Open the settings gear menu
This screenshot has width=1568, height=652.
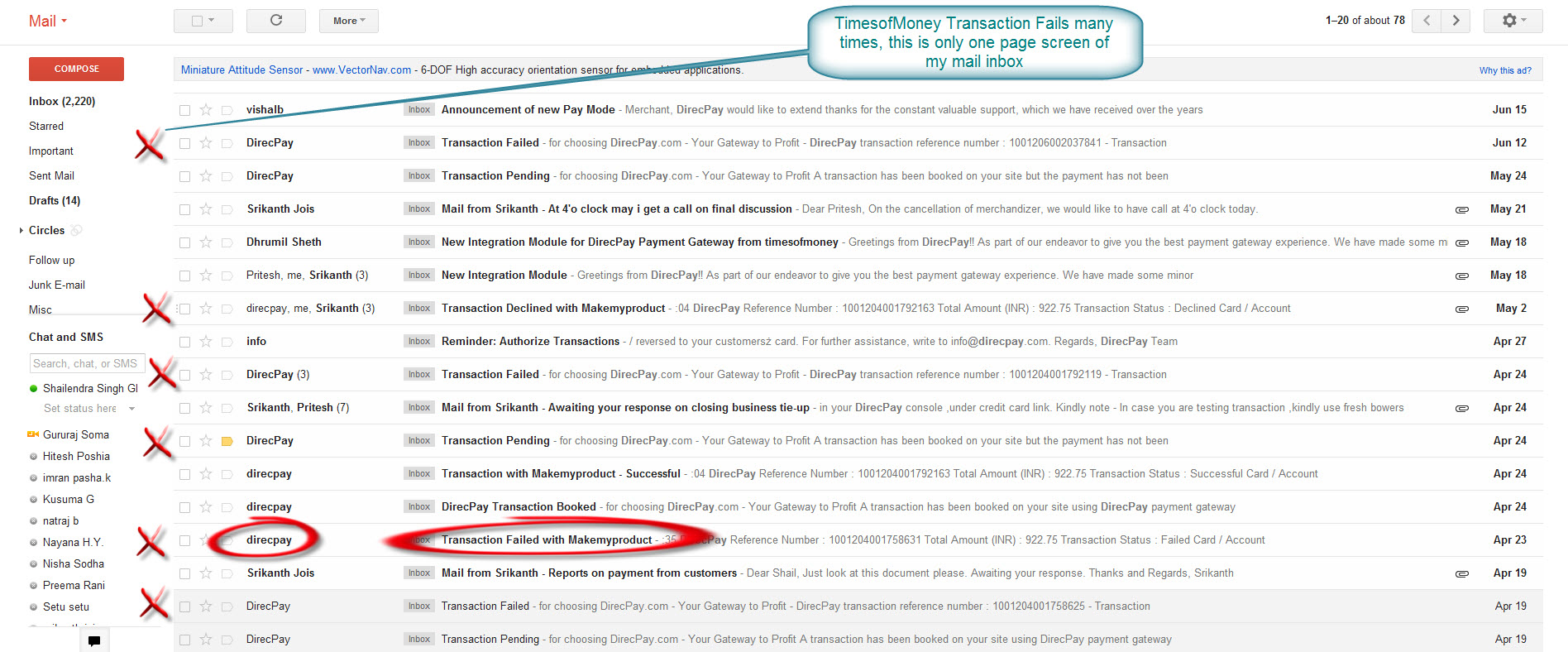click(x=1513, y=21)
